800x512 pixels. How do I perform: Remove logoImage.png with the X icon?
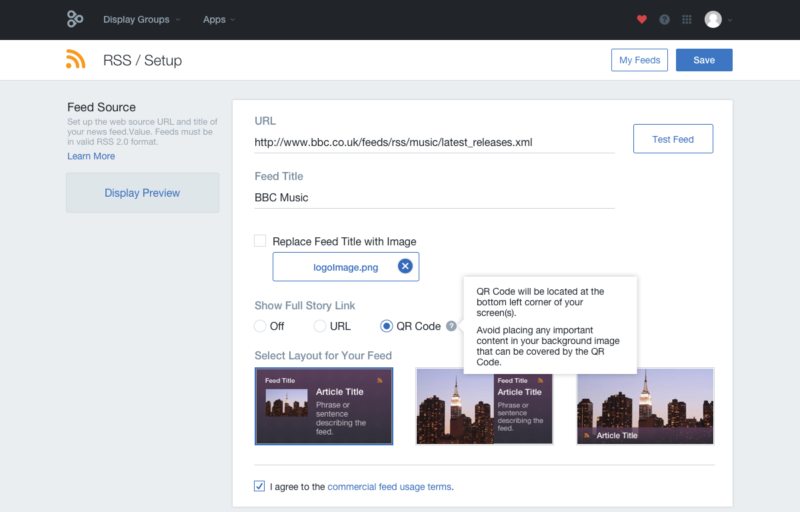[x=404, y=266]
